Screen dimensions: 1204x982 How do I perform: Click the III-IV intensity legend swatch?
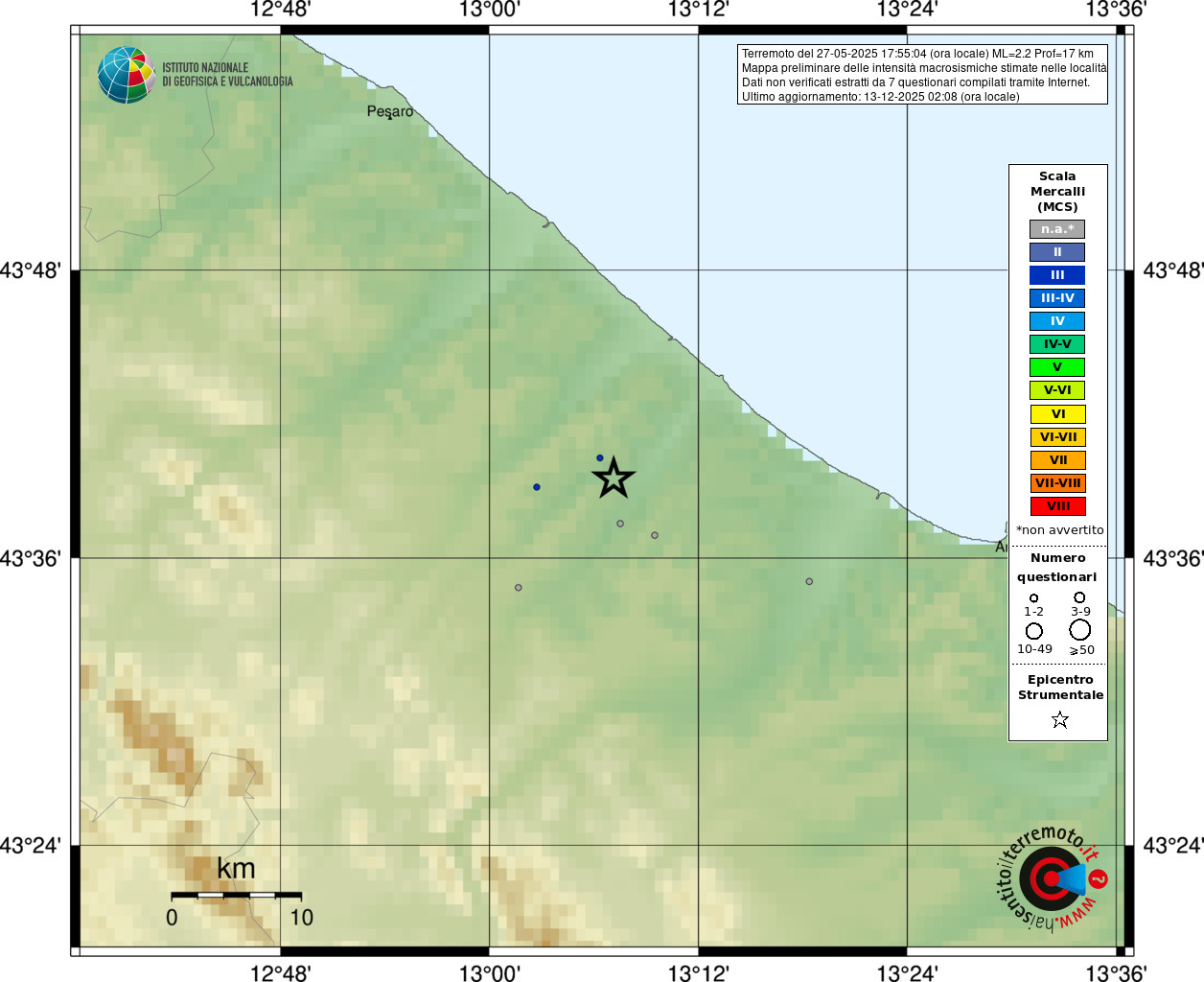[x=1057, y=298]
